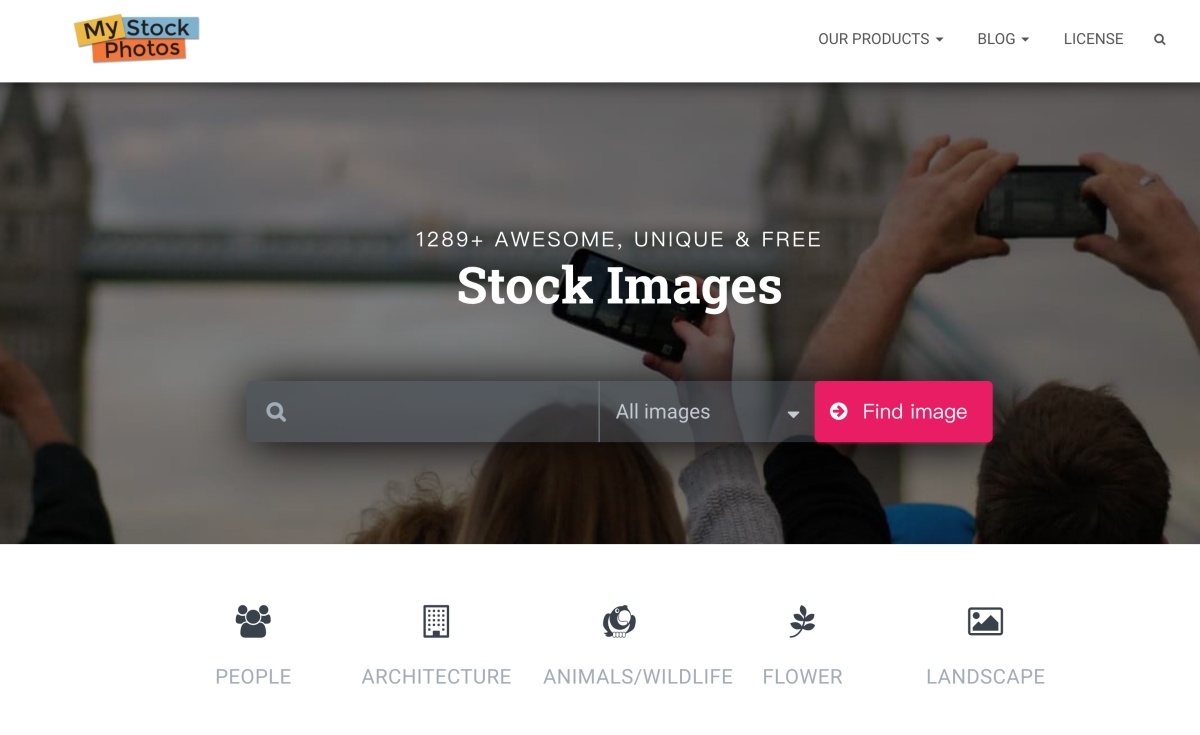The width and height of the screenshot is (1200, 735).
Task: Select the Flower leaf icon
Action: 802,621
